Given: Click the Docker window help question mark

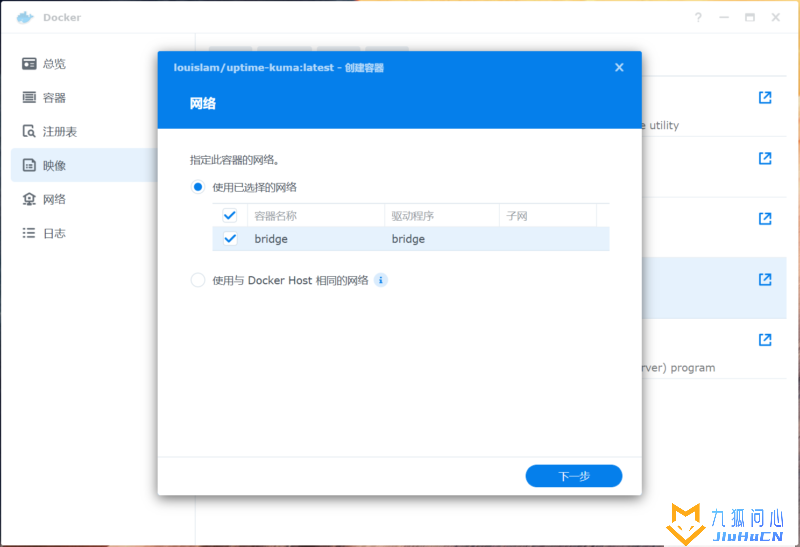Looking at the screenshot, I should coord(698,17).
